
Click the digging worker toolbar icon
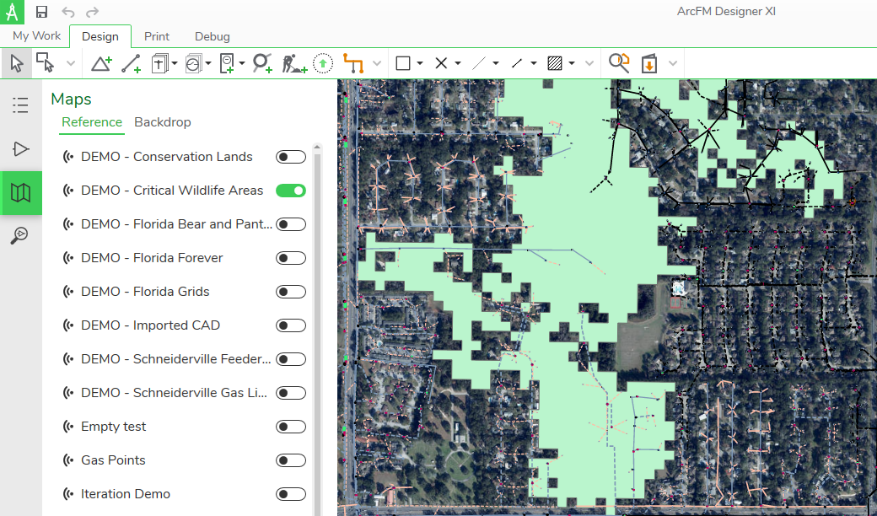(x=293, y=63)
